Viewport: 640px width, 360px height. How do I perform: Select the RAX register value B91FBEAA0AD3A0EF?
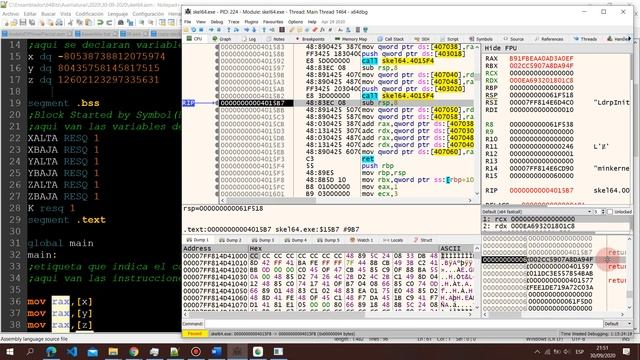(x=541, y=58)
